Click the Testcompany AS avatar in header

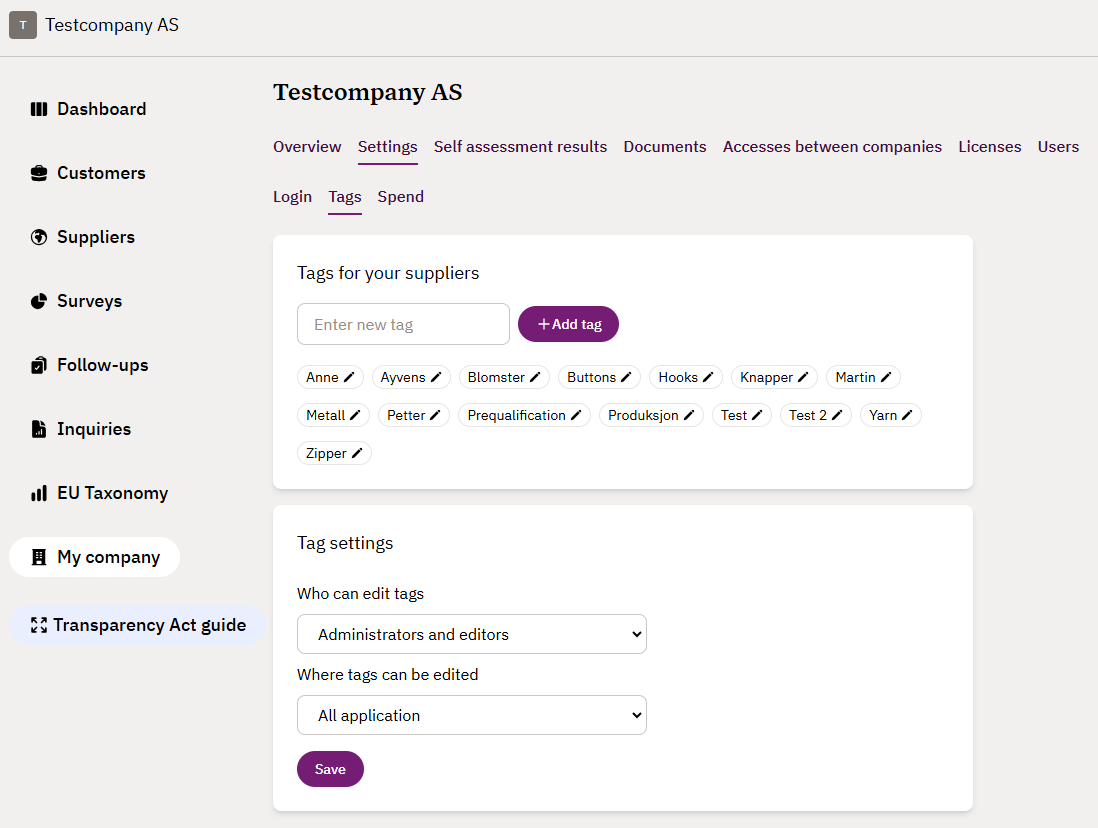click(x=23, y=25)
